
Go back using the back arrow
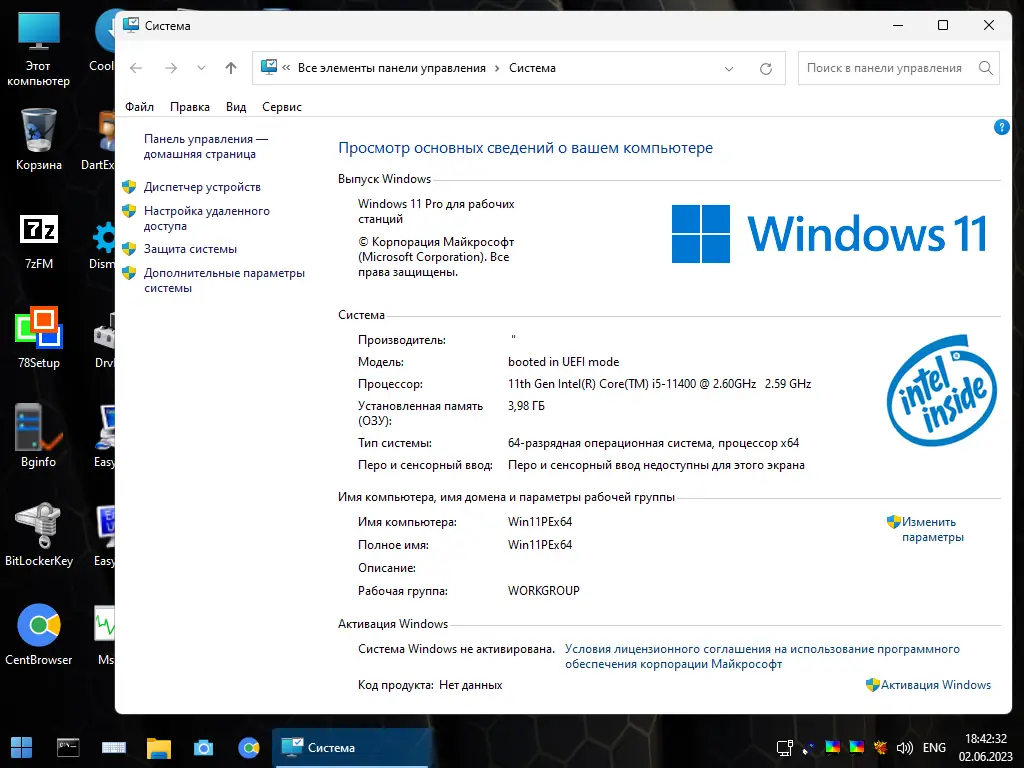point(136,68)
